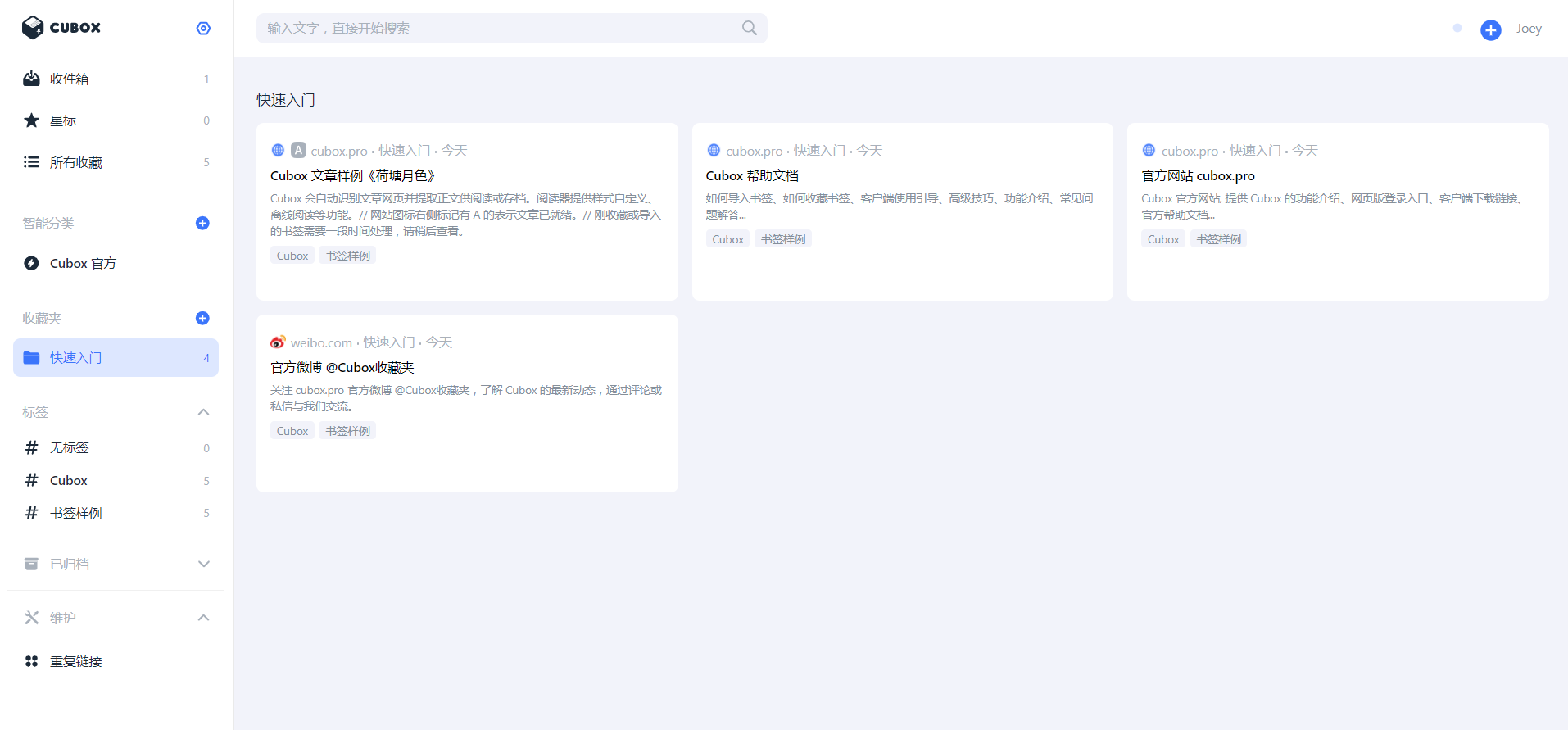The height and width of the screenshot is (730, 1568).
Task: Open 所有收藏 in the sidebar
Action: point(116,162)
